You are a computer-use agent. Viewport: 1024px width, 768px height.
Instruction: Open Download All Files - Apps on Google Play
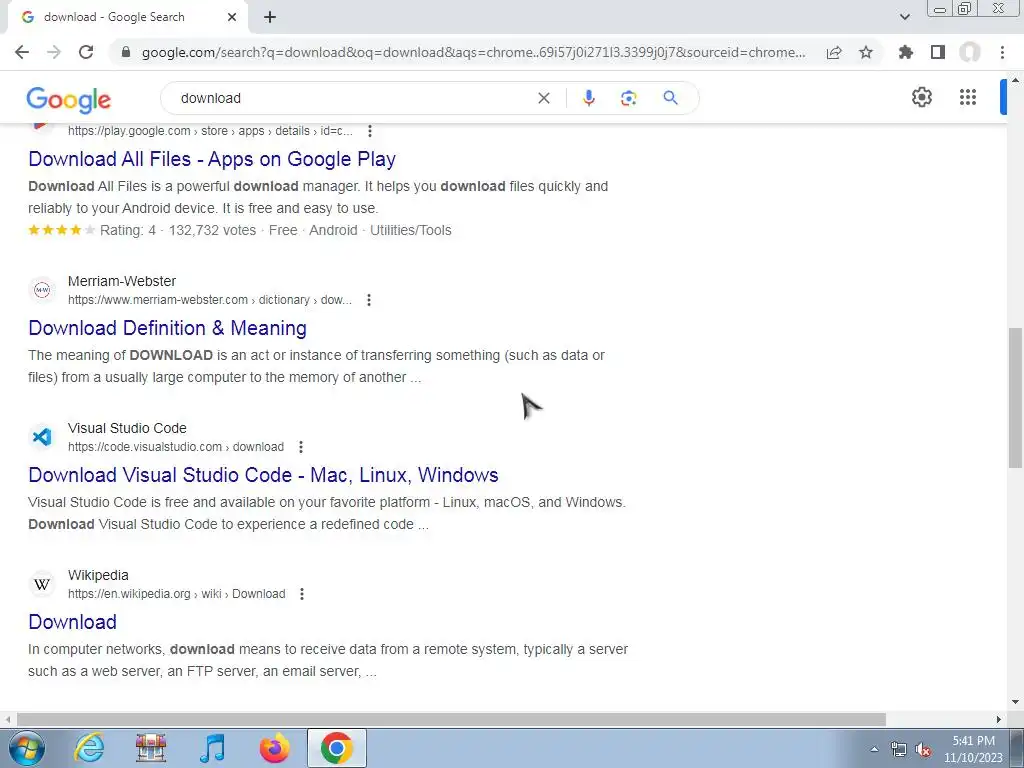pyautogui.click(x=212, y=159)
